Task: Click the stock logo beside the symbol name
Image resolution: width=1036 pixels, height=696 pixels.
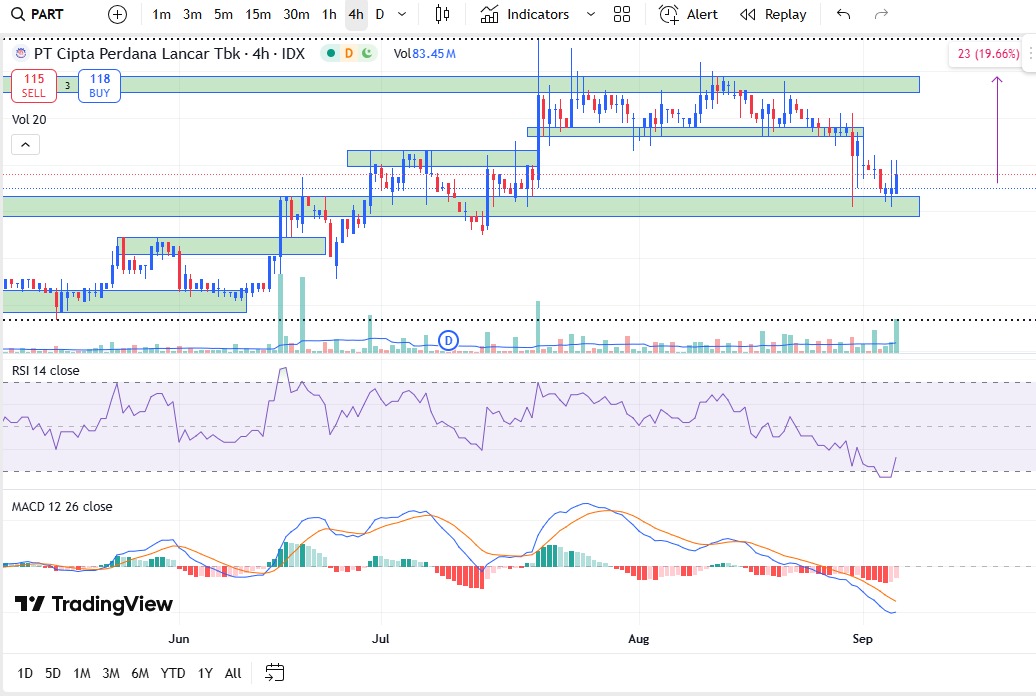Action: coord(20,54)
